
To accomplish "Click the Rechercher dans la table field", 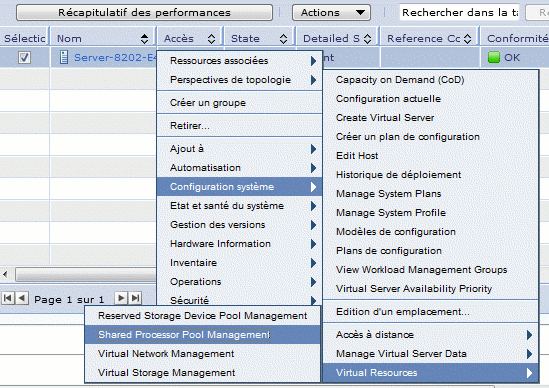I will tap(459, 13).
